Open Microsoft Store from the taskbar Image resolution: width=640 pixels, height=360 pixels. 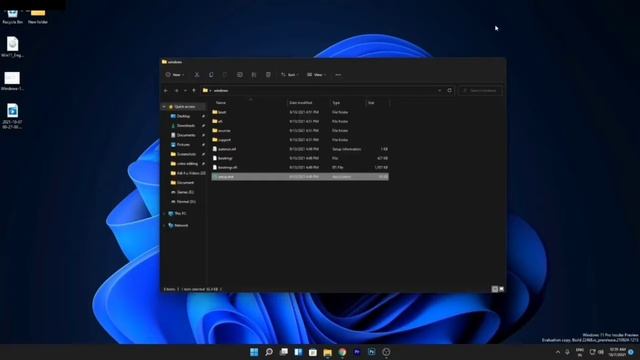click(x=313, y=352)
